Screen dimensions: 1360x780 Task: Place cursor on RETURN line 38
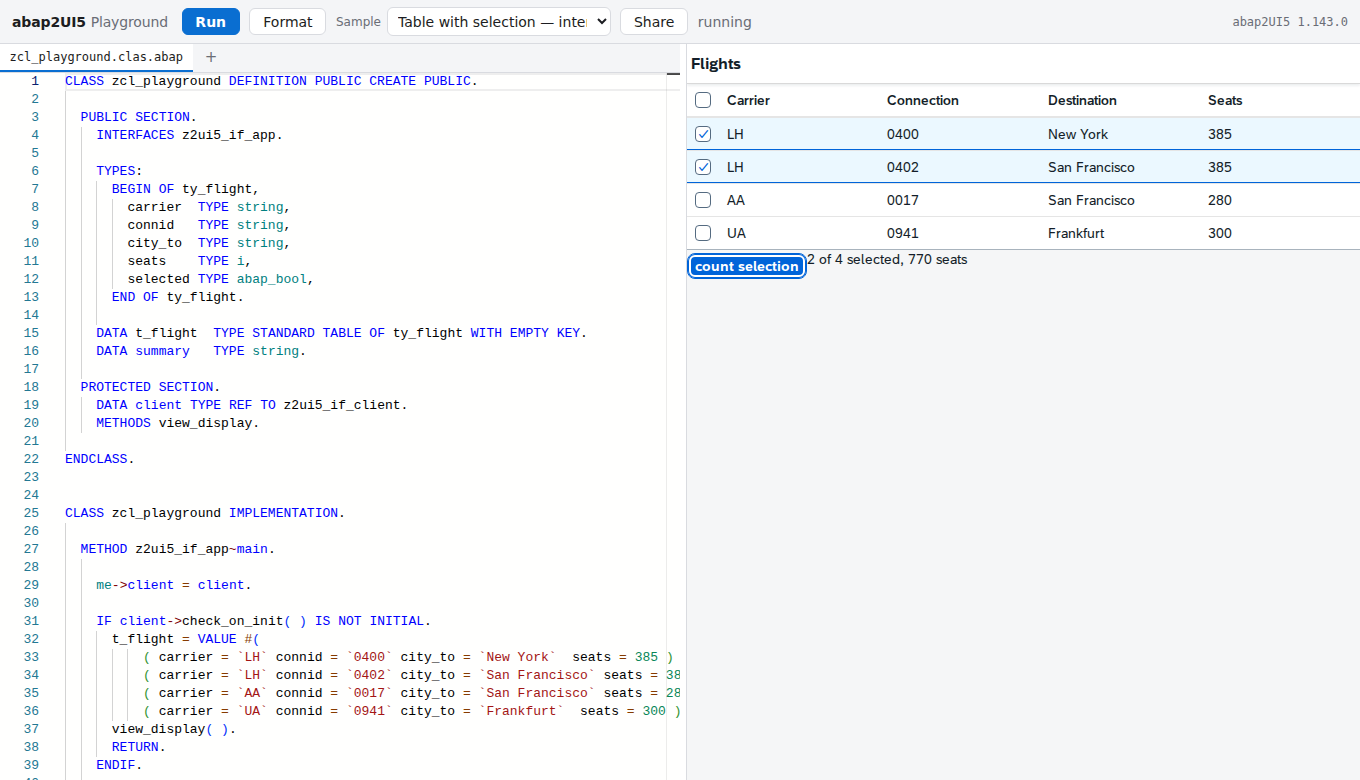click(x=139, y=747)
